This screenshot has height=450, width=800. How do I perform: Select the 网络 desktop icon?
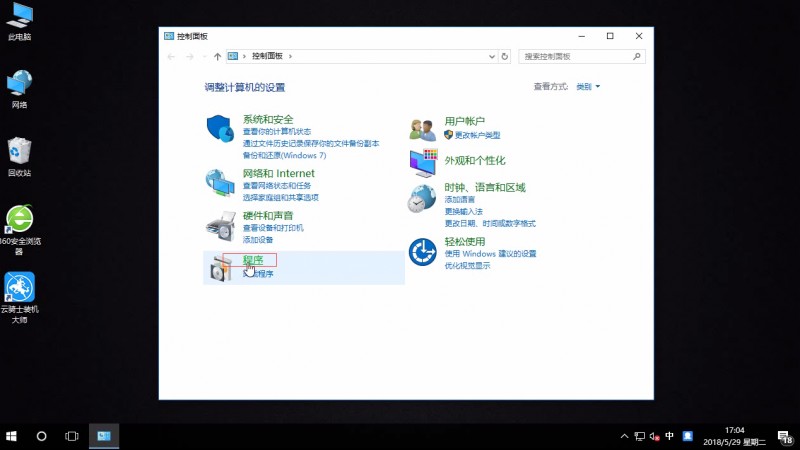point(19,89)
